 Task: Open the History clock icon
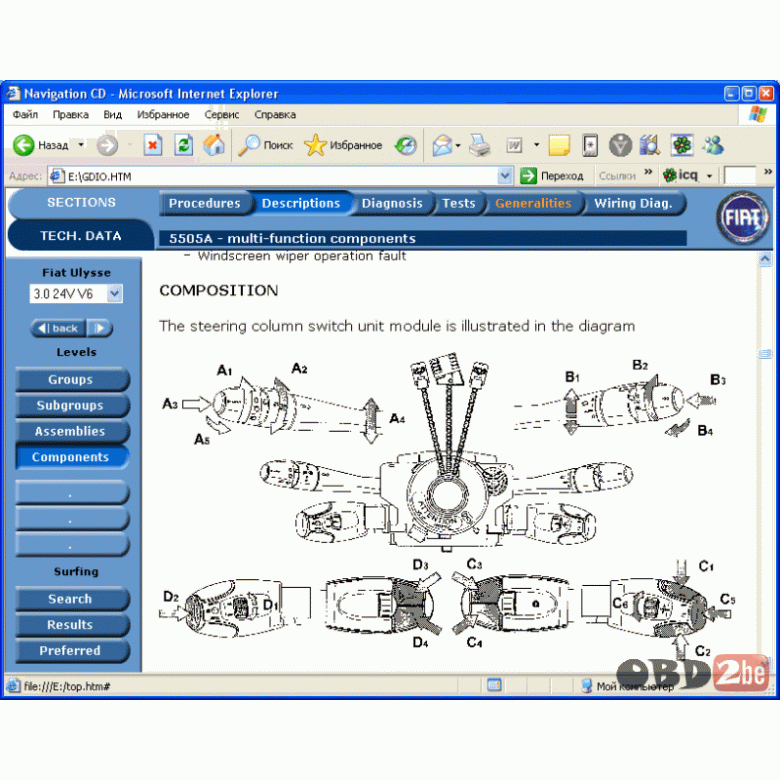[x=406, y=145]
